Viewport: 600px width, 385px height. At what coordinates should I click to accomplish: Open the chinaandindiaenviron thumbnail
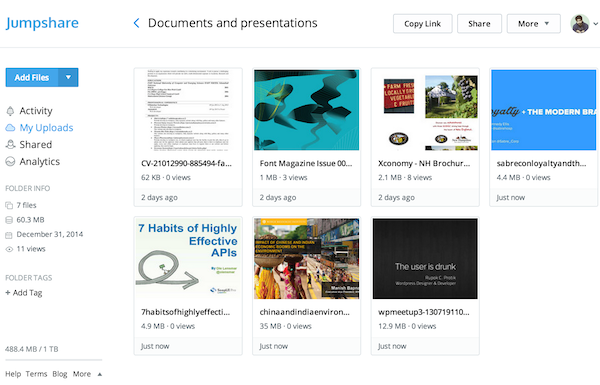pos(307,259)
